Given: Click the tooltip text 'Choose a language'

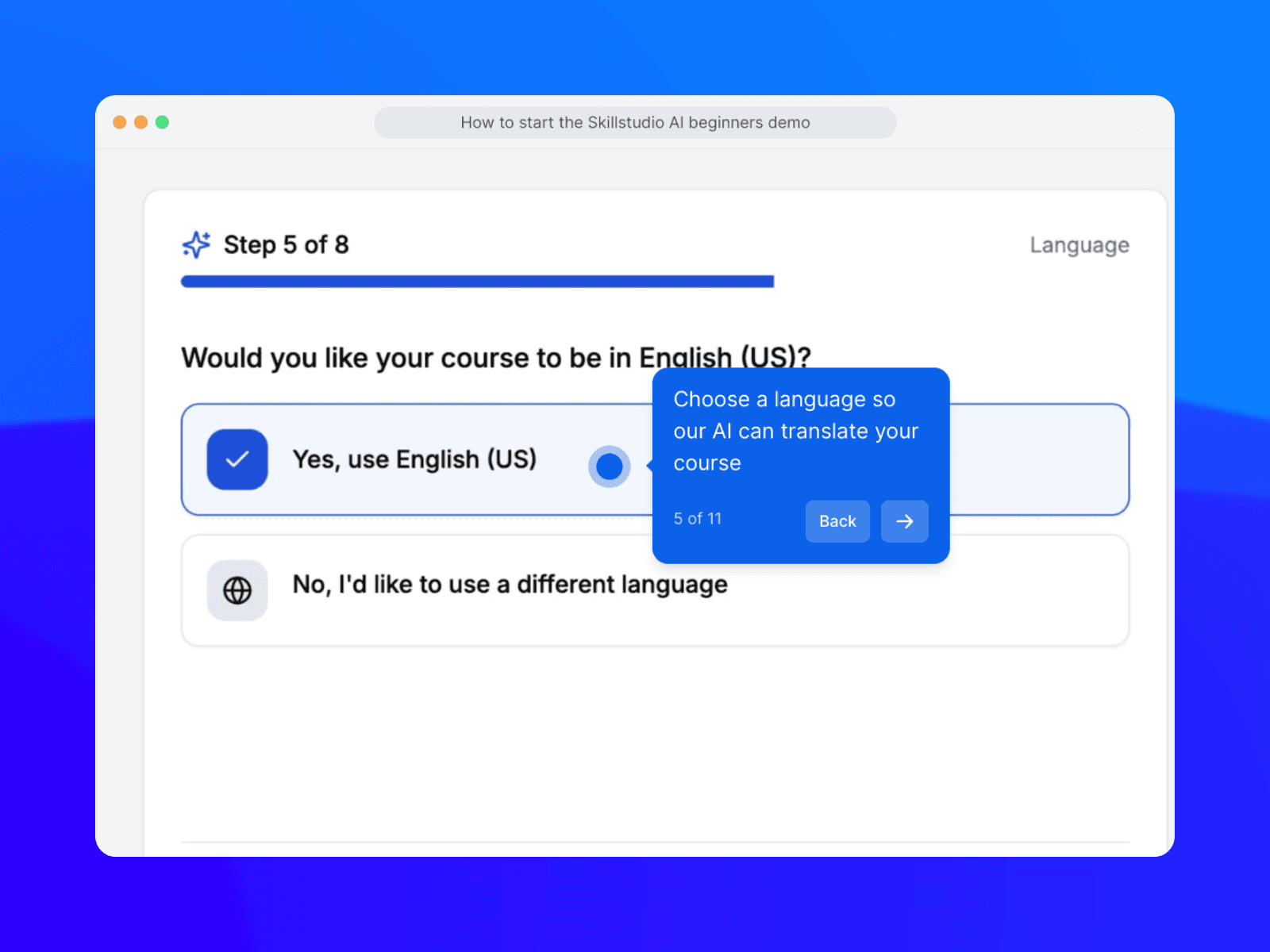Looking at the screenshot, I should click(795, 431).
